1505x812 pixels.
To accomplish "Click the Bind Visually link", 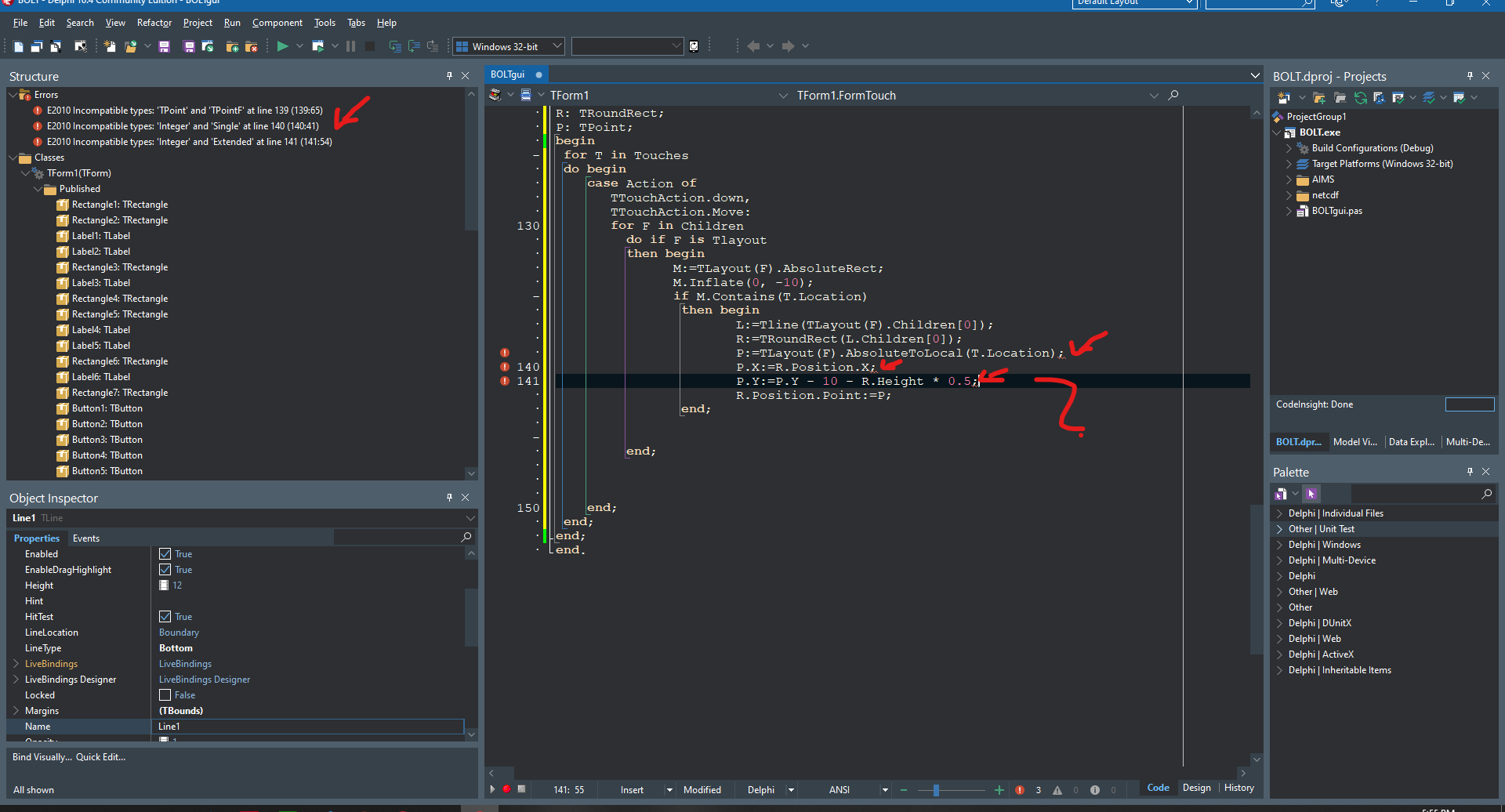I will pyautogui.click(x=42, y=757).
